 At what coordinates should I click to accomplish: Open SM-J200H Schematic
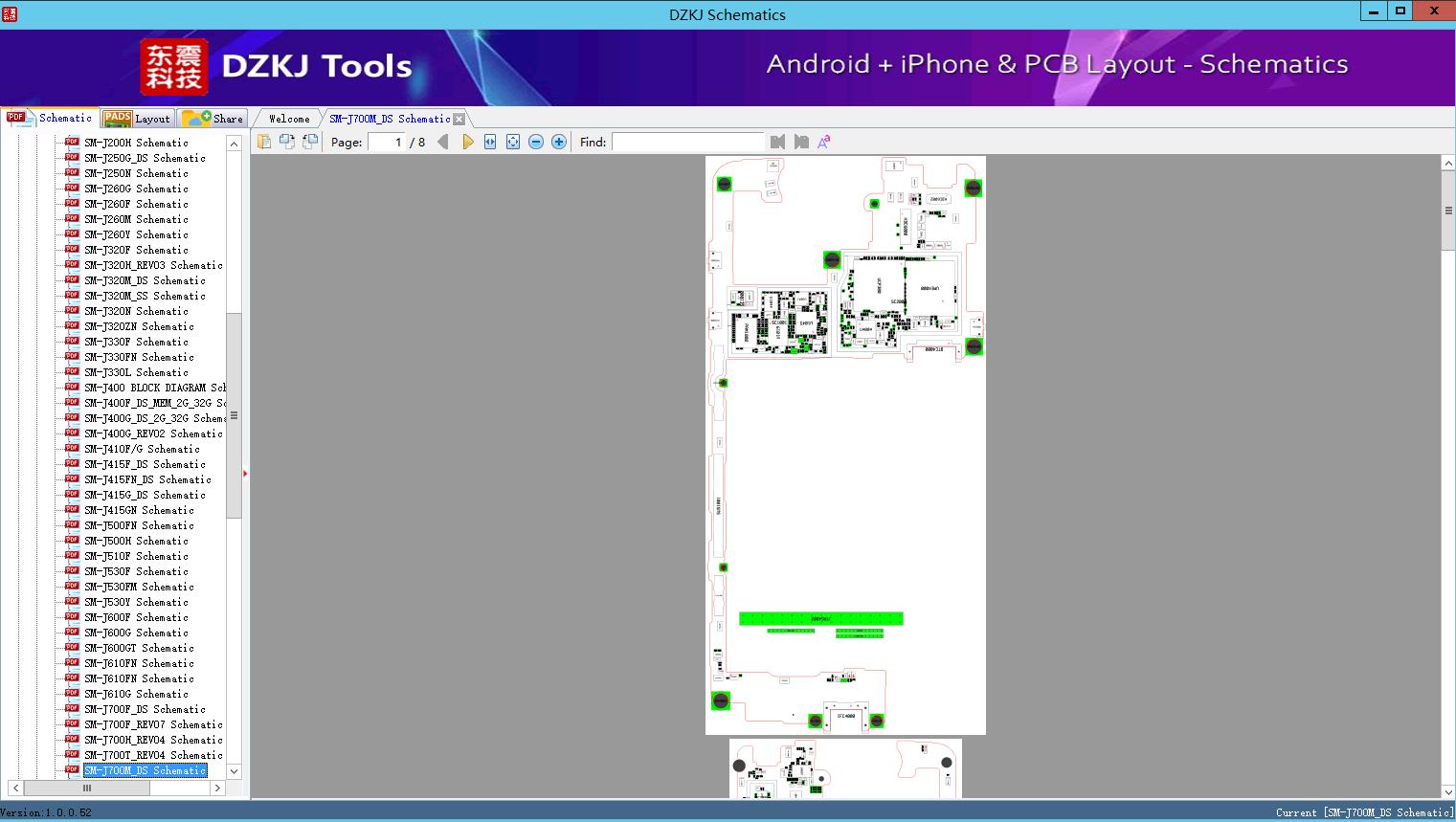tap(136, 143)
